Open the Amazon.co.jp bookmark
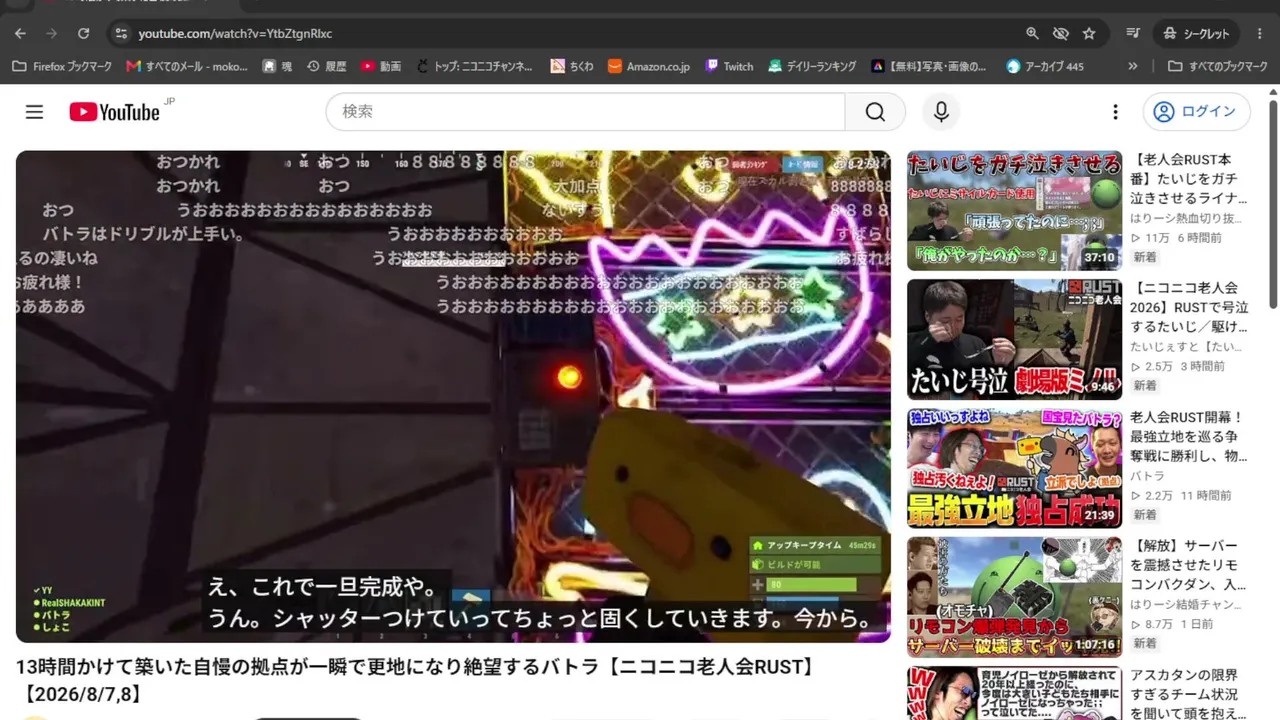The width and height of the screenshot is (1280, 720). click(x=648, y=66)
